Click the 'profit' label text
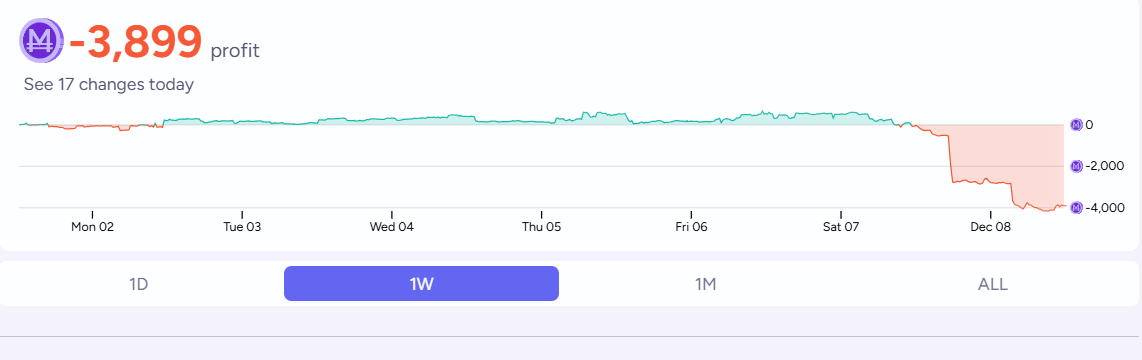The image size is (1142, 360). [235, 51]
